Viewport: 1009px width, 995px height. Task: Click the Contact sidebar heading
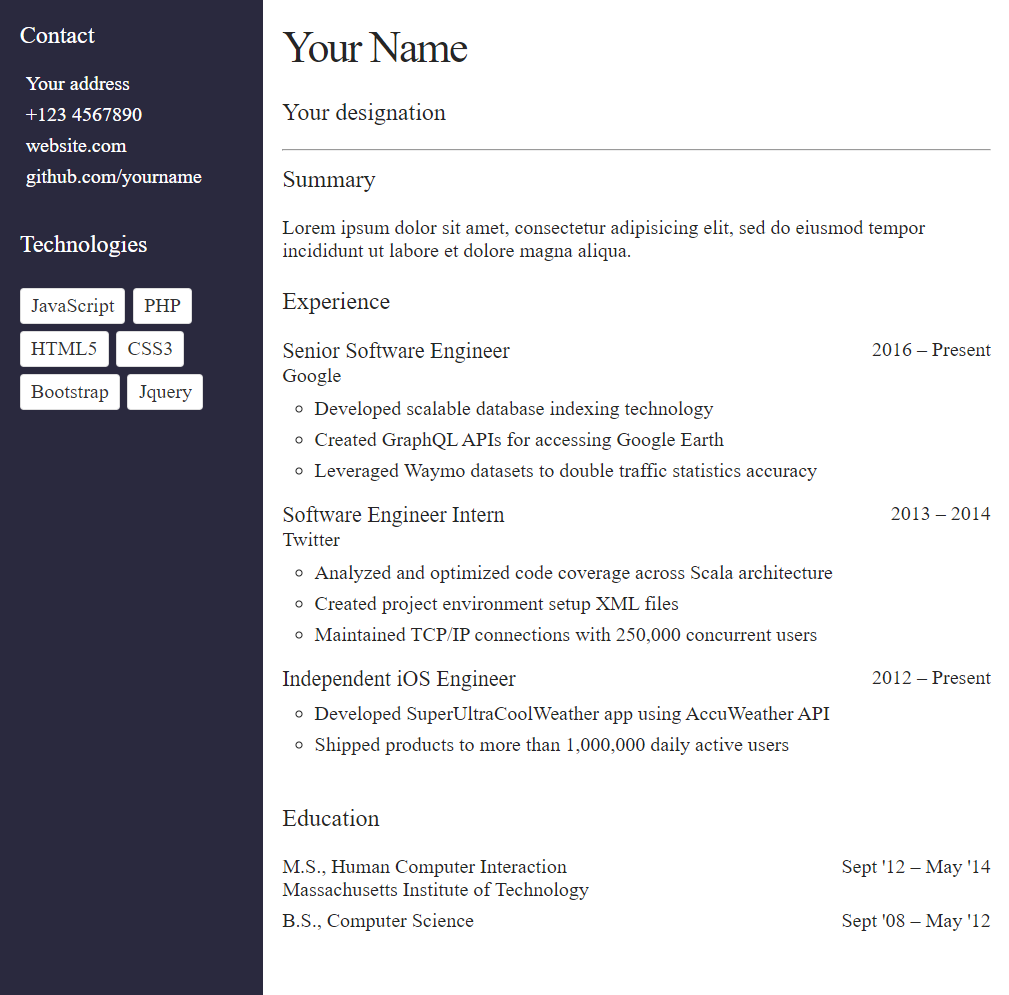[57, 35]
